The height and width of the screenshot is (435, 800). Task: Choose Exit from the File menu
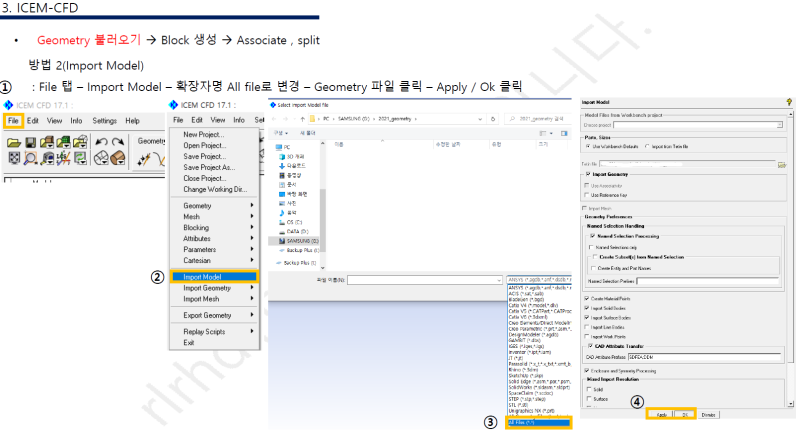189,343
